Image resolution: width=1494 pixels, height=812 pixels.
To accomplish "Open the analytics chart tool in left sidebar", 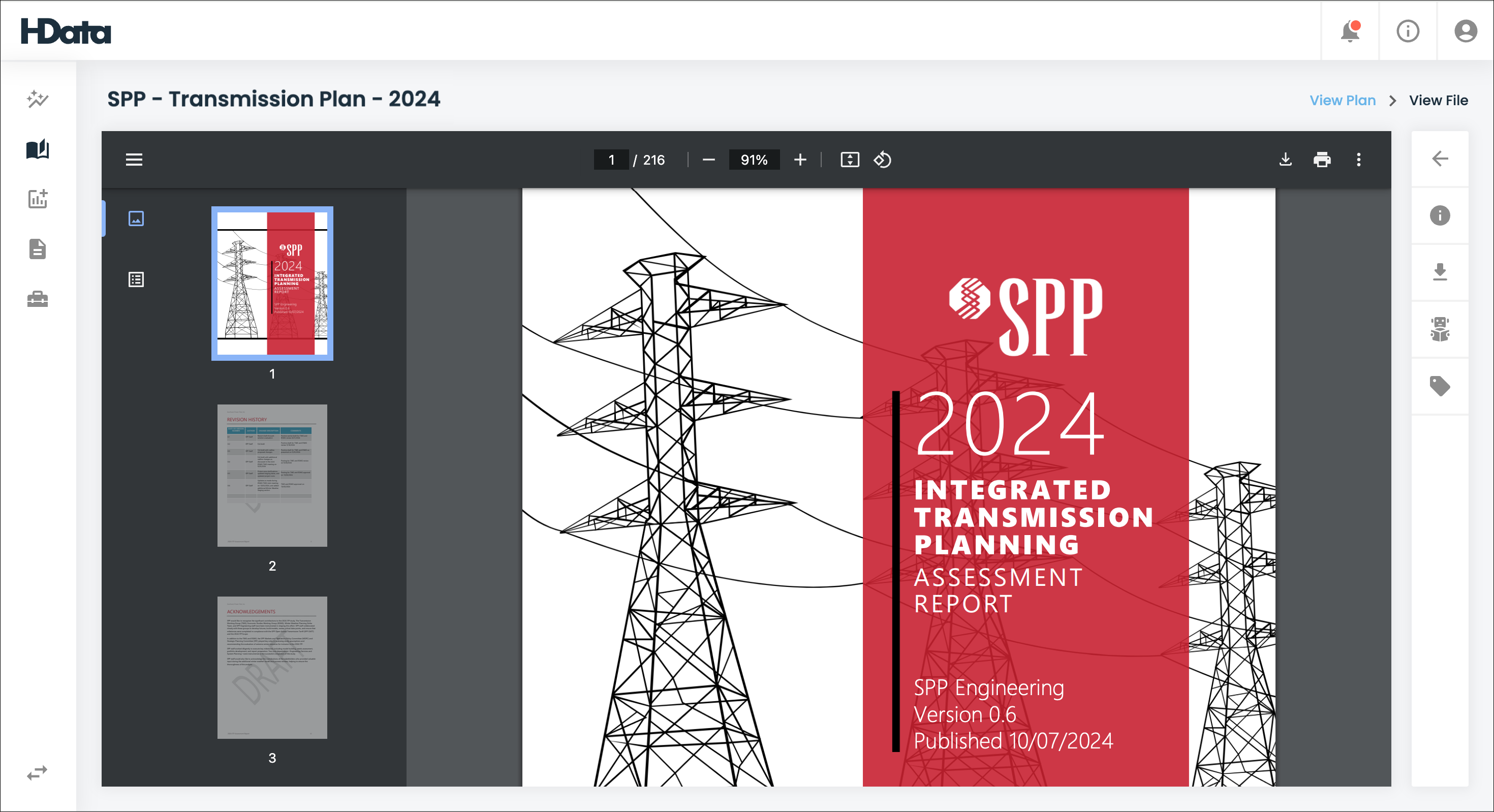I will (x=37, y=199).
